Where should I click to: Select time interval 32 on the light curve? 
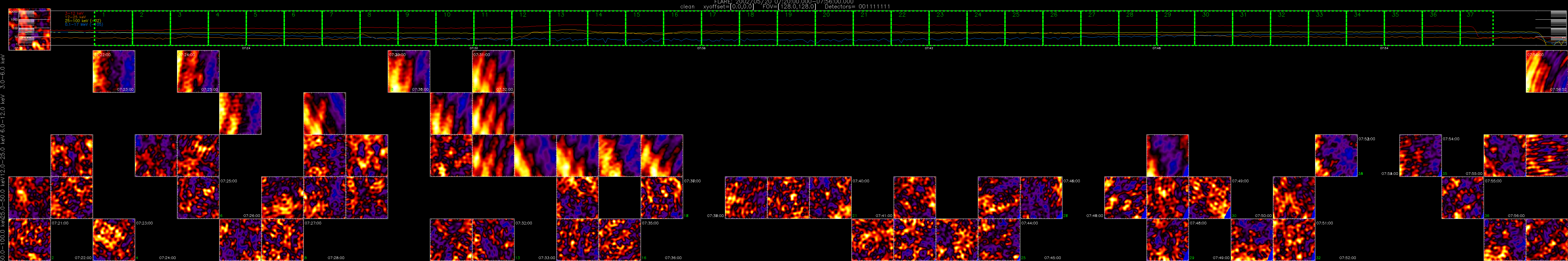[1289, 28]
